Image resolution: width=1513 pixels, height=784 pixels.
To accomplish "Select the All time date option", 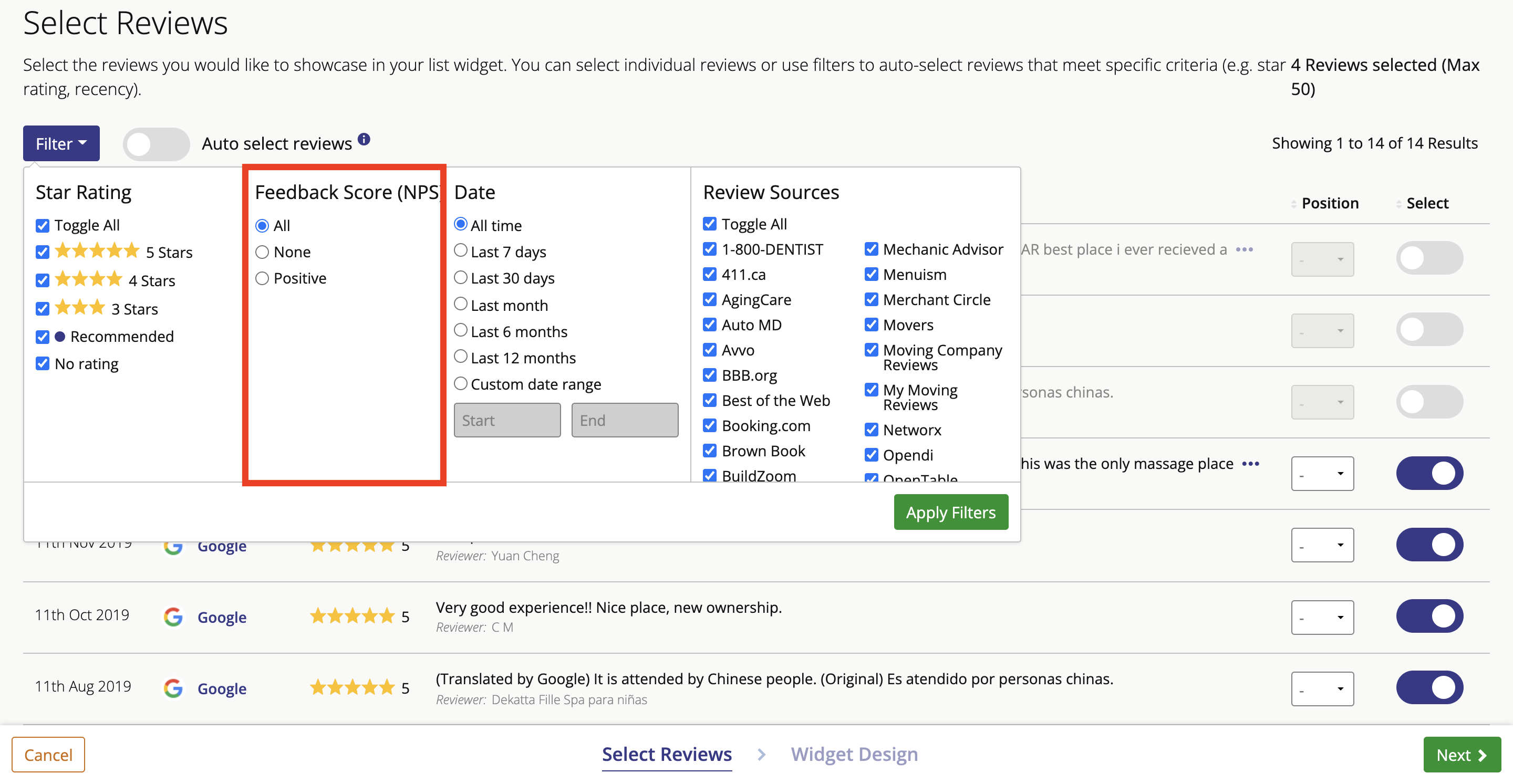I will [x=461, y=224].
